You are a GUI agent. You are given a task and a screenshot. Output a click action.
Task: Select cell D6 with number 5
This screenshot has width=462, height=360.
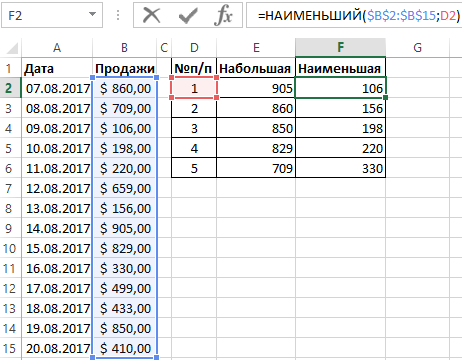click(x=194, y=168)
